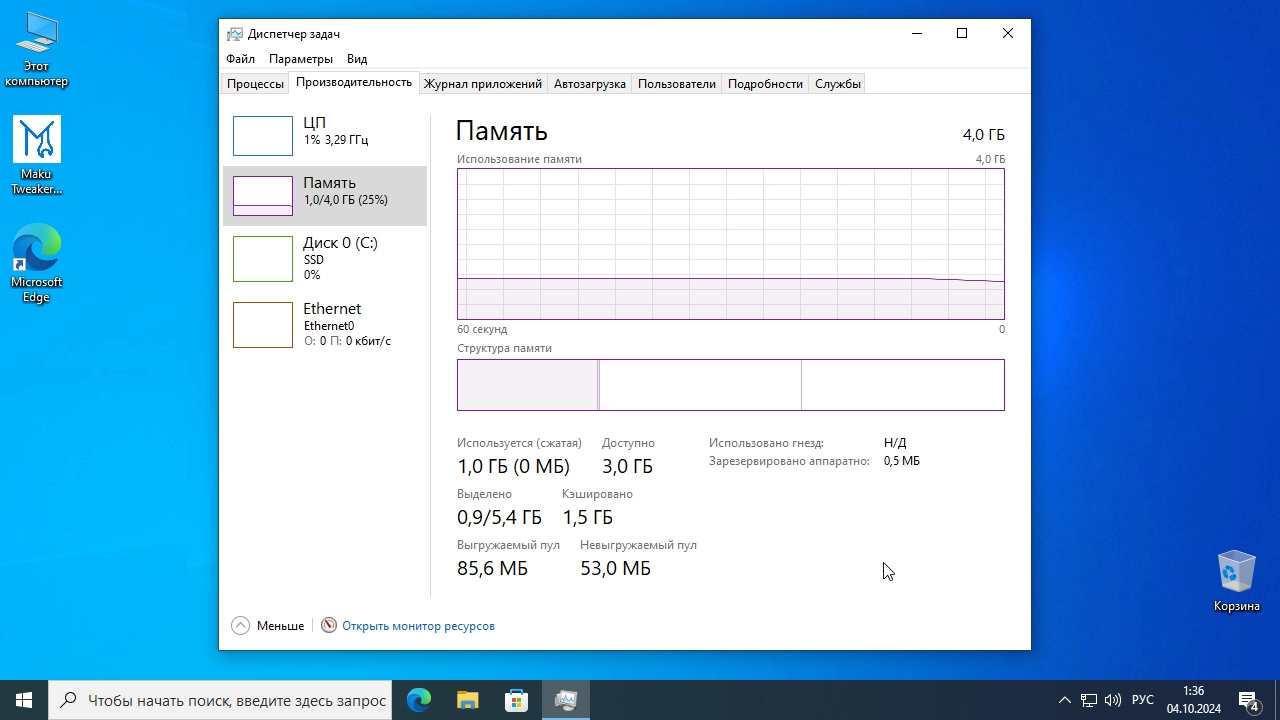Switch to the Процессы tab
1280x720 pixels.
pyautogui.click(x=255, y=84)
